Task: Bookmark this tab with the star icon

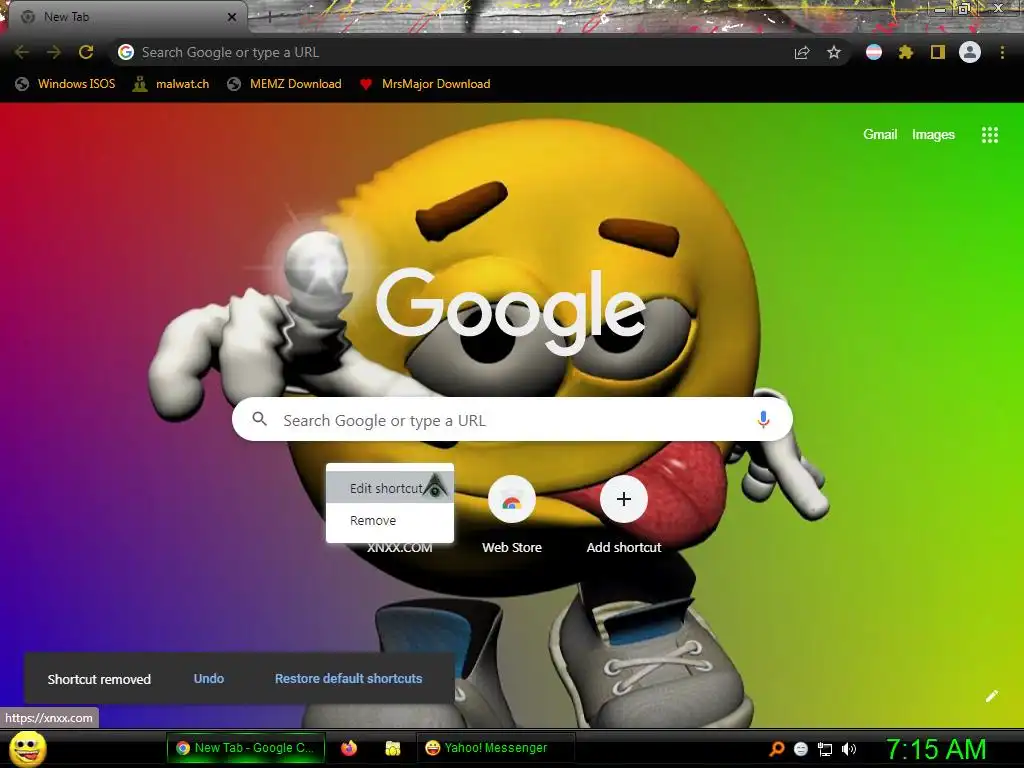Action: [834, 52]
